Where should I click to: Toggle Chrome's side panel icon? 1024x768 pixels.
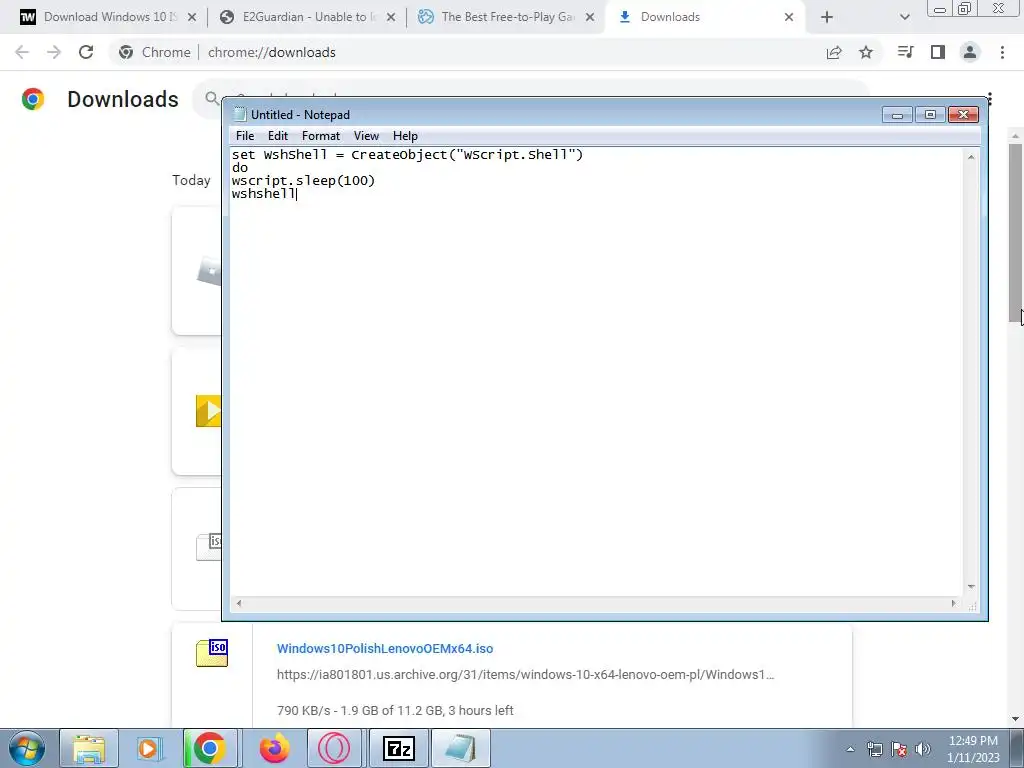pyautogui.click(x=938, y=52)
